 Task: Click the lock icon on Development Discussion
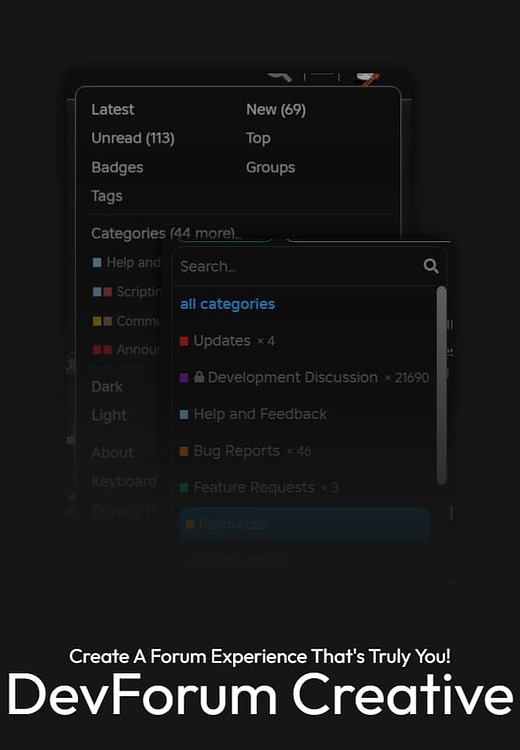pyautogui.click(x=199, y=377)
